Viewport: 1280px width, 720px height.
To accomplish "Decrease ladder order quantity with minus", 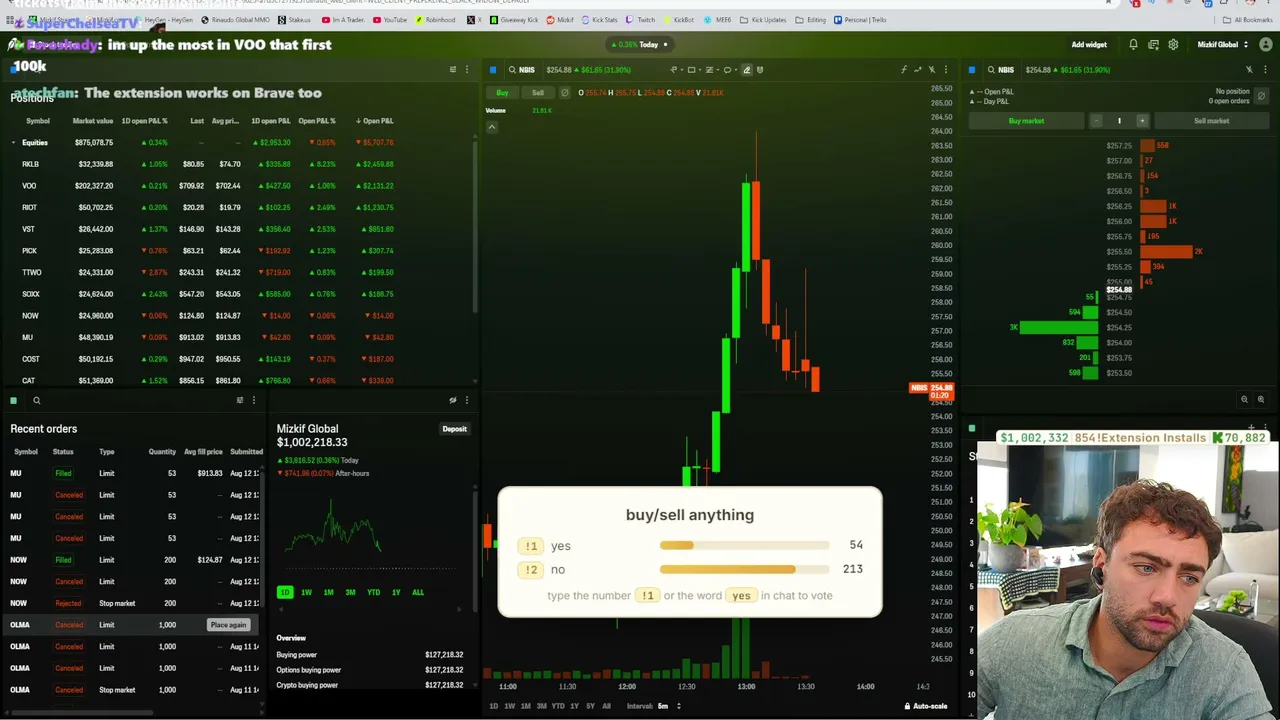I will 1096,121.
